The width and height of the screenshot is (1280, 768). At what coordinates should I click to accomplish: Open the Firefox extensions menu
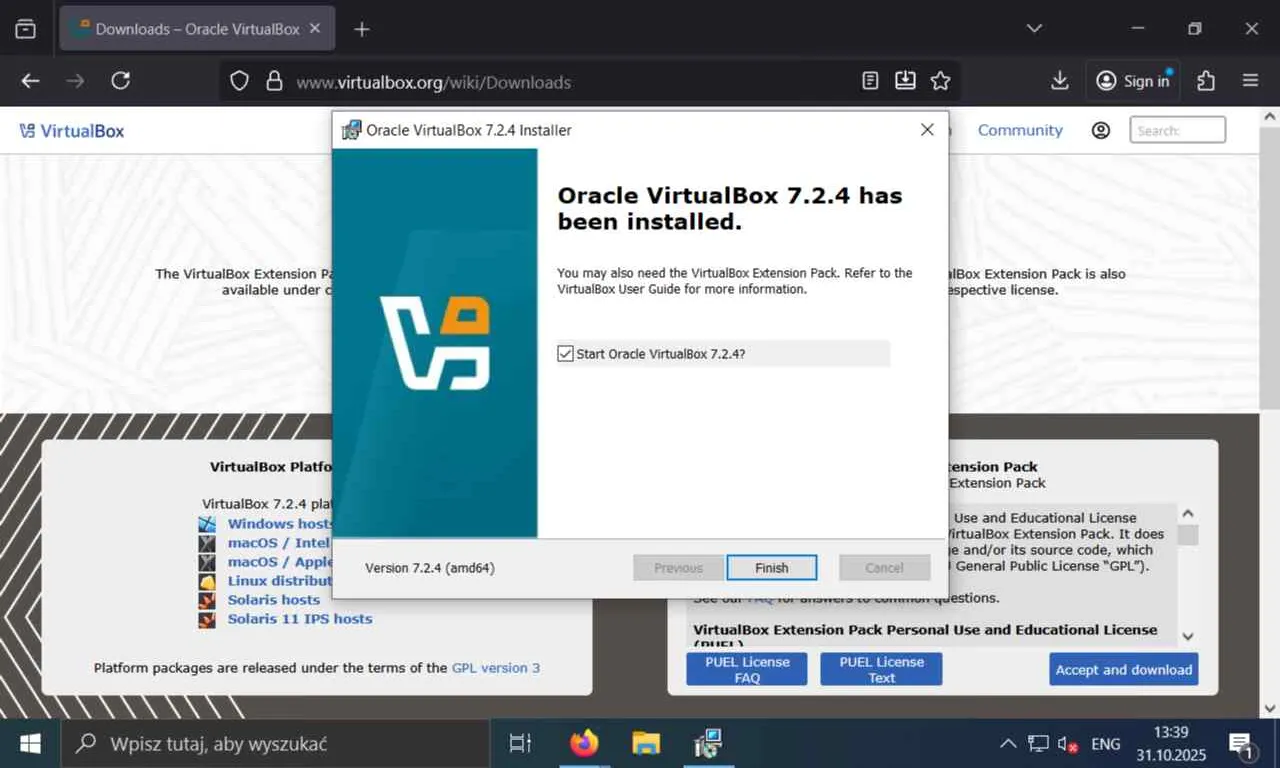[1206, 81]
